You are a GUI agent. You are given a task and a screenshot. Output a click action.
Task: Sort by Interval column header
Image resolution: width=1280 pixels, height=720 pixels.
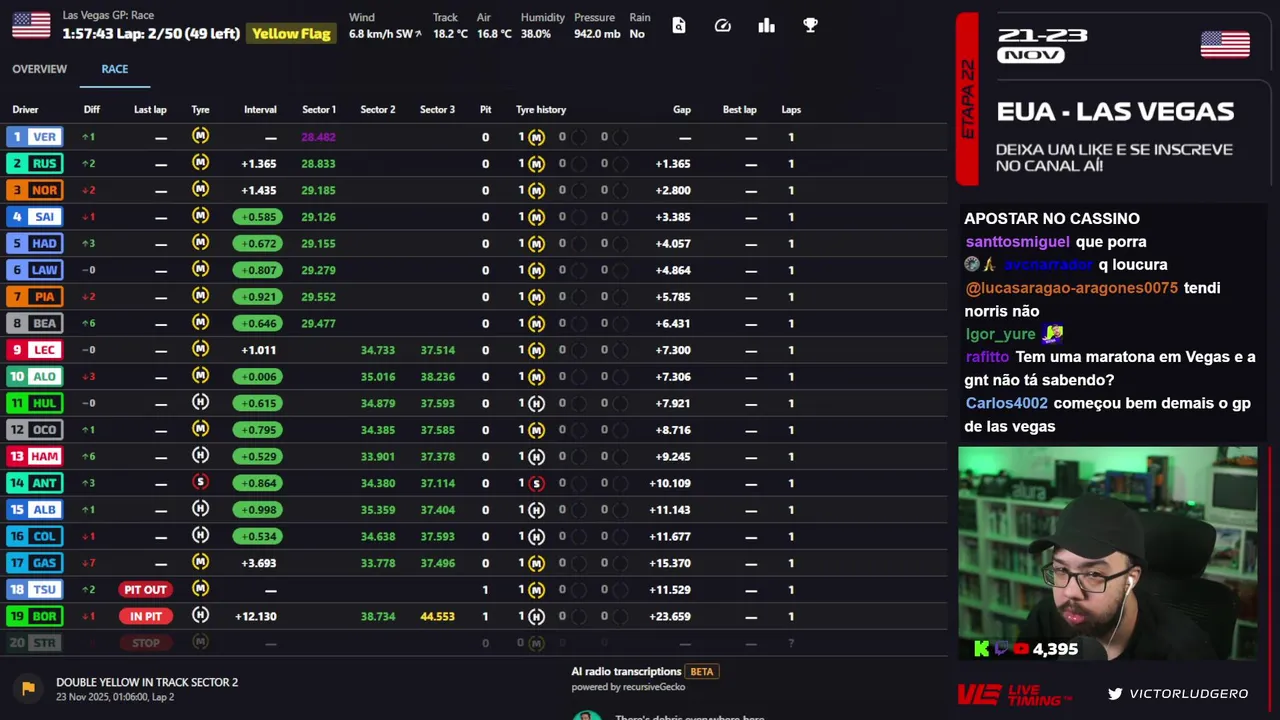point(260,110)
